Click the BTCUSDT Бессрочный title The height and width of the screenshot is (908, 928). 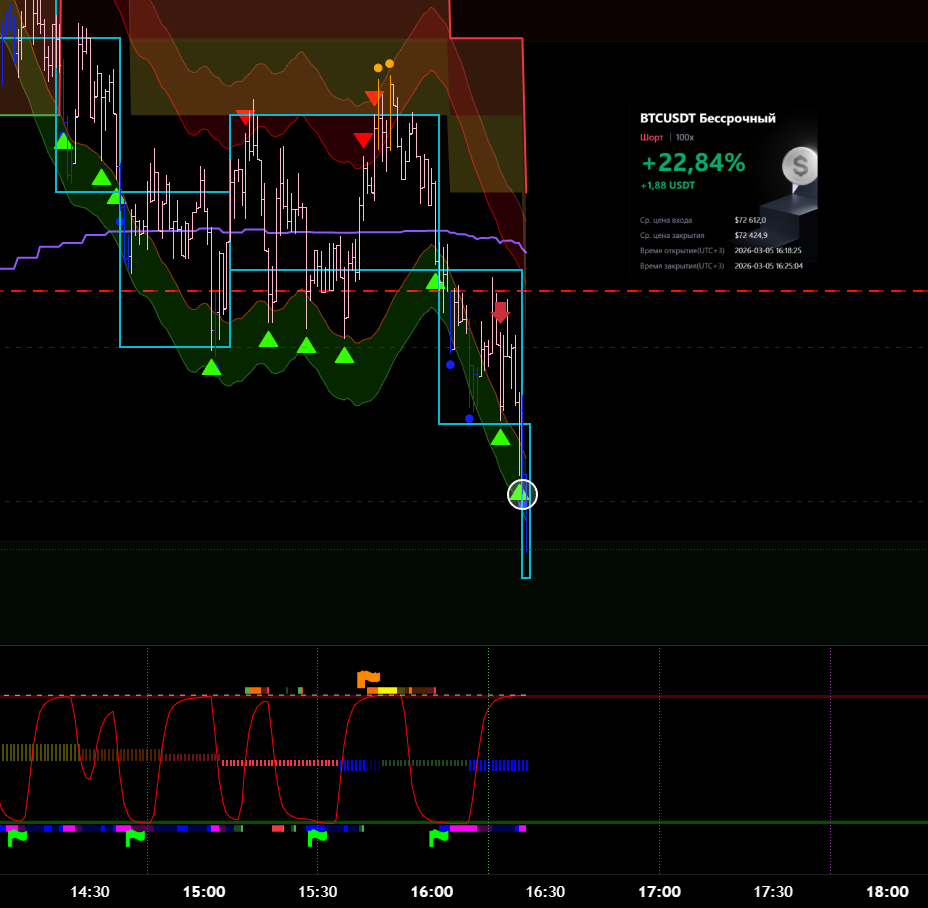708,118
